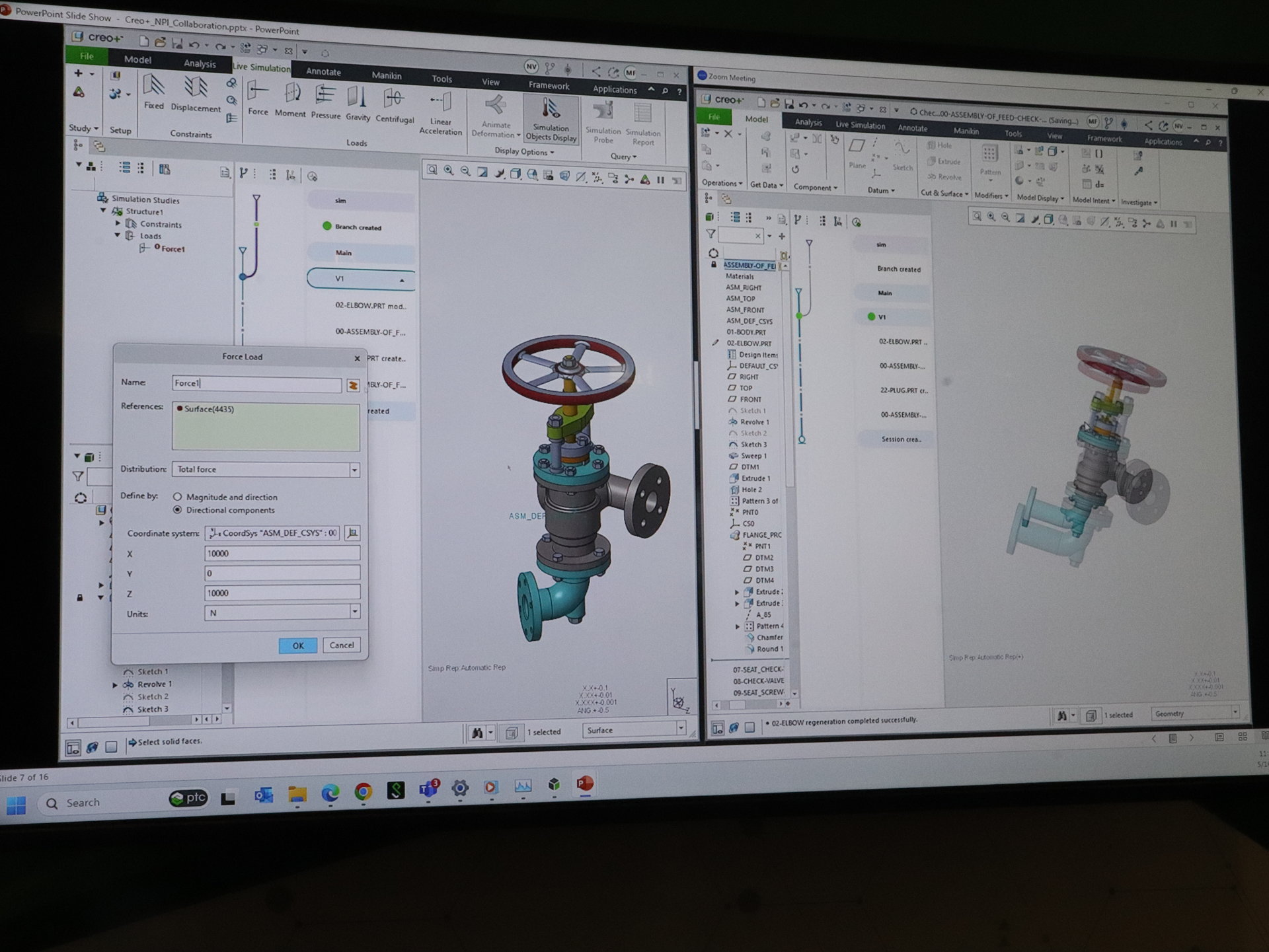The image size is (1269, 952).
Task: Select the Branch created history entry, left window
Action: [x=358, y=227]
